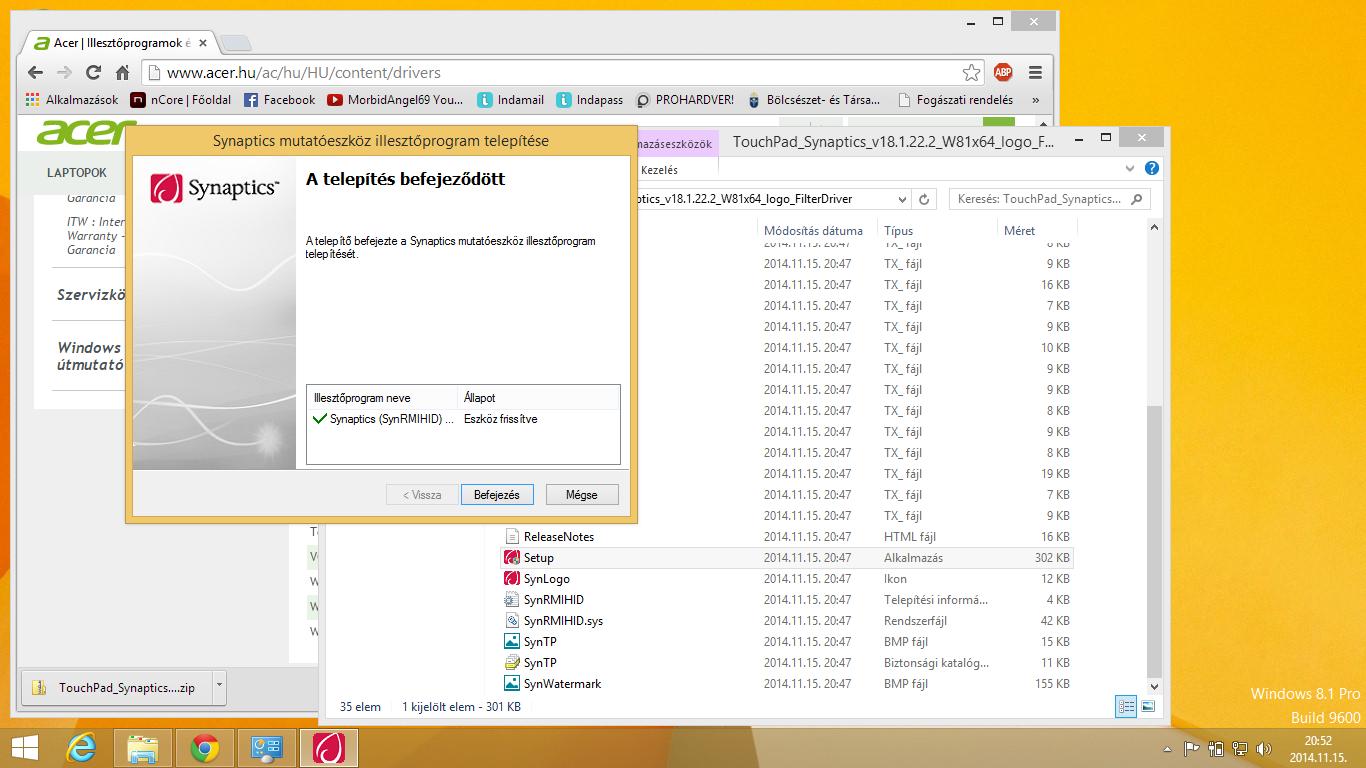Image resolution: width=1366 pixels, height=768 pixels.
Task: Select the SynTP BMP file
Action: (x=786, y=642)
